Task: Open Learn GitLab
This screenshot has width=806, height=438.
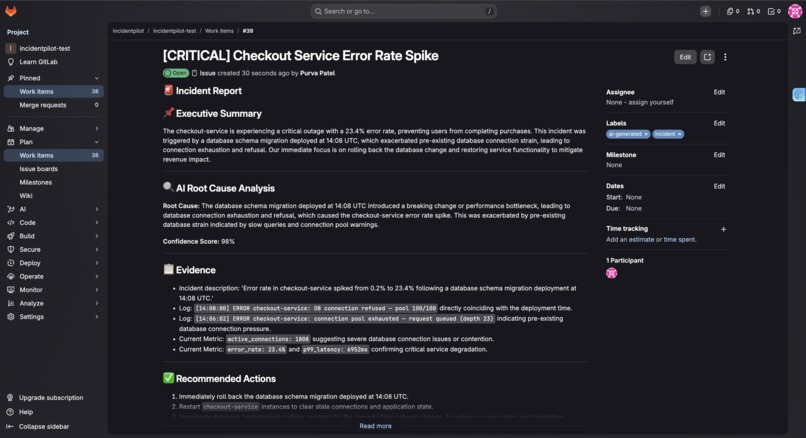Action: click(39, 62)
